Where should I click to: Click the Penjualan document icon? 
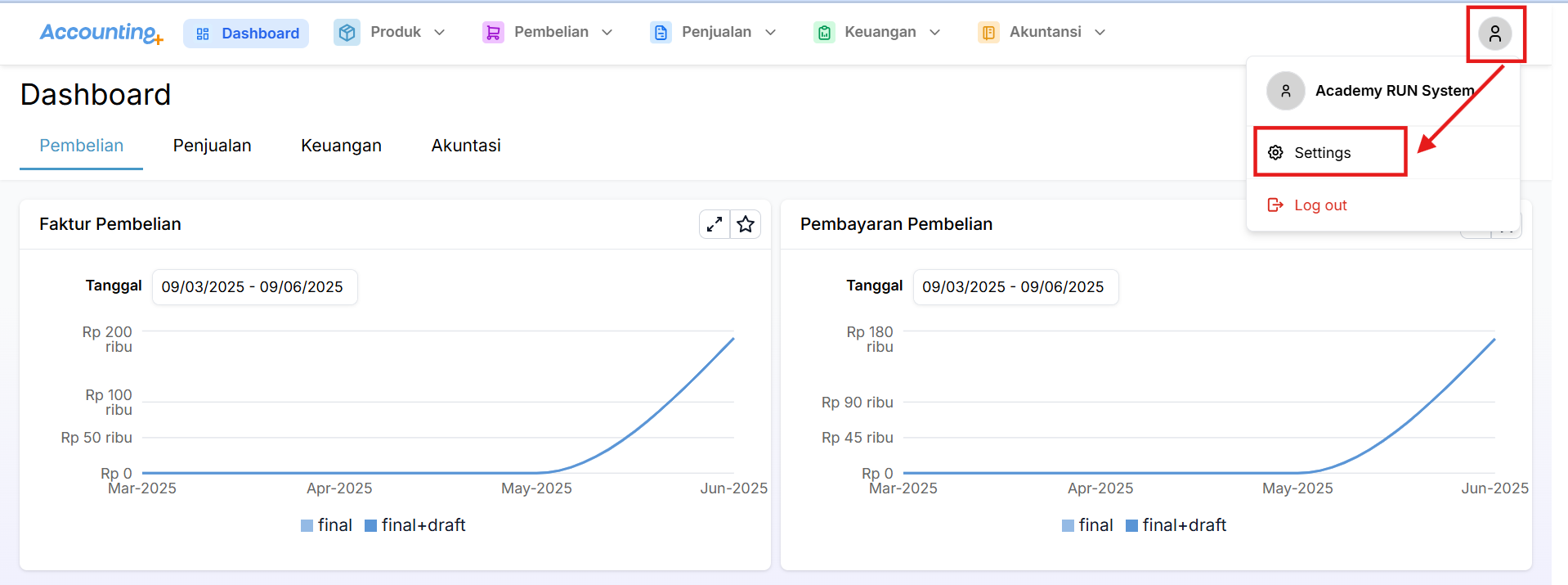click(661, 33)
